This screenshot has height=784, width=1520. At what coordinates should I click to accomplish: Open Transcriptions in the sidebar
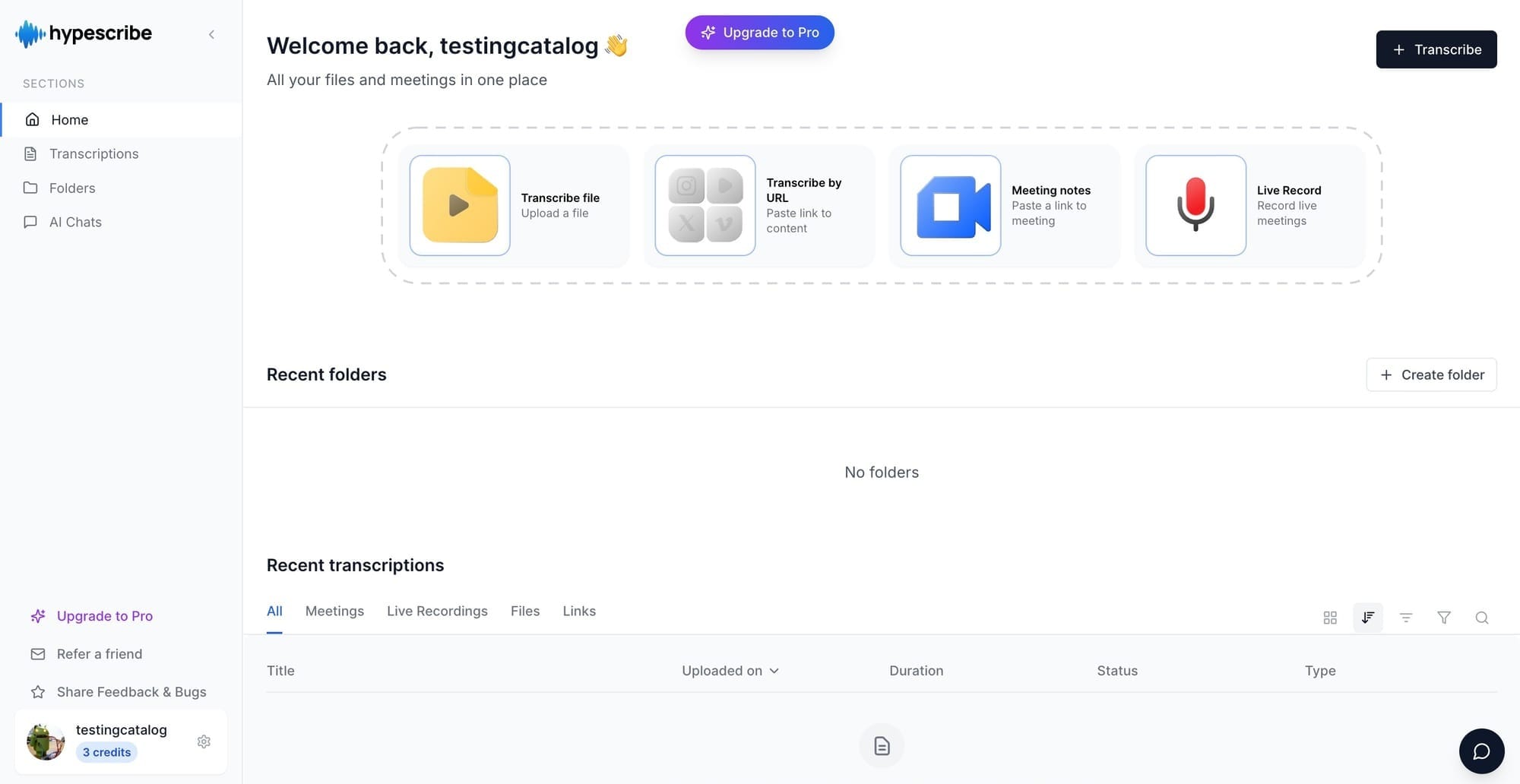(x=93, y=154)
